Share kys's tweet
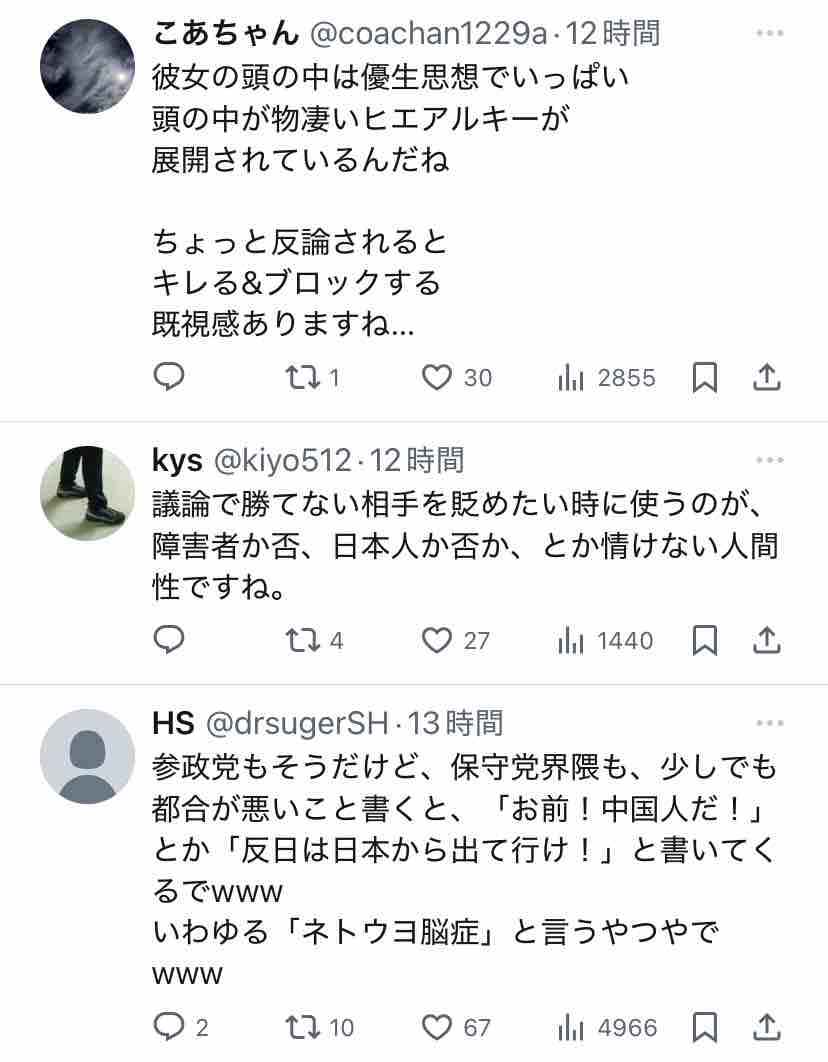Screen dimensions: 828x1062 (767, 640)
